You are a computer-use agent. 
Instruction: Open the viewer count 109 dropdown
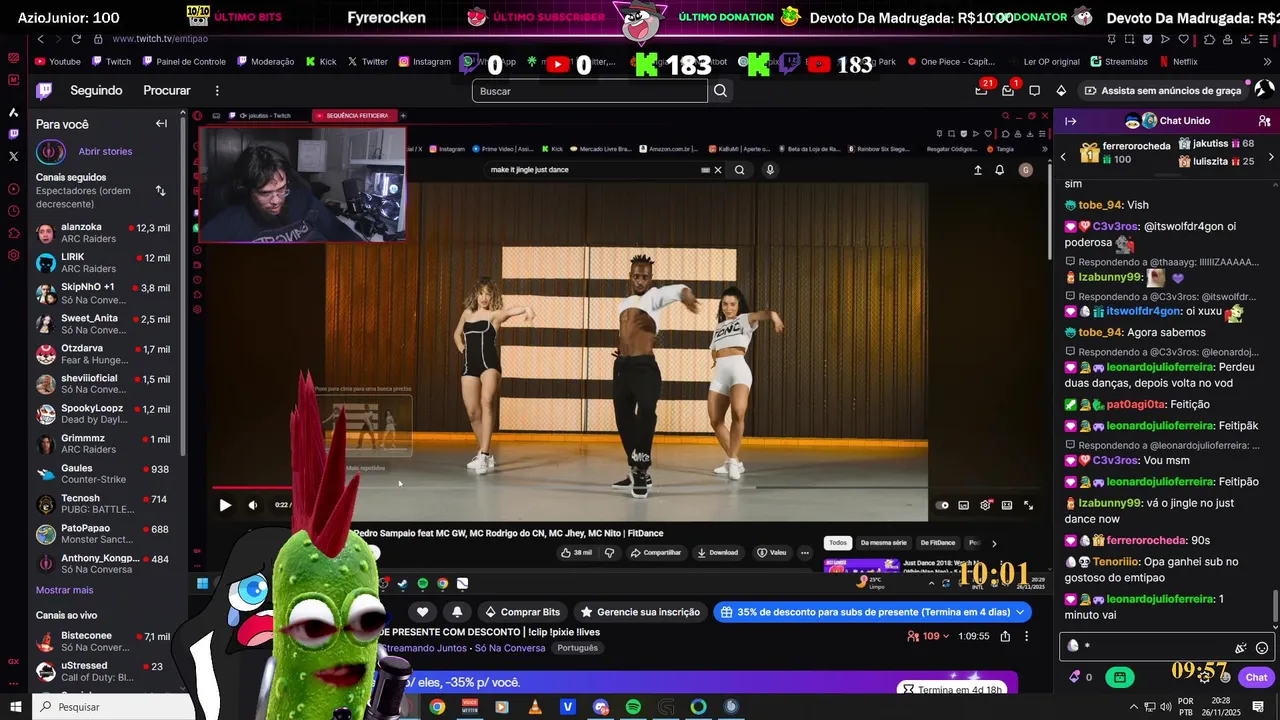[x=928, y=636]
